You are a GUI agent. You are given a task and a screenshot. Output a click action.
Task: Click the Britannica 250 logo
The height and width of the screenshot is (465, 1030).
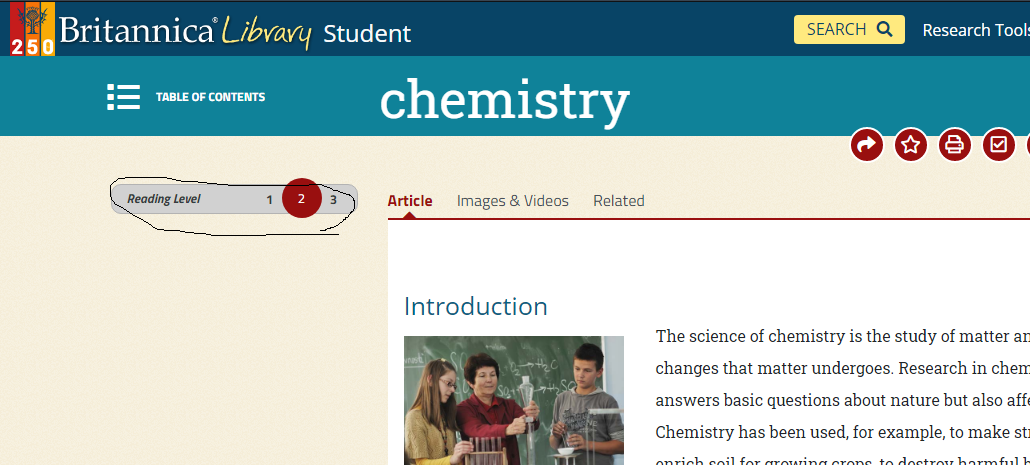pyautogui.click(x=33, y=29)
